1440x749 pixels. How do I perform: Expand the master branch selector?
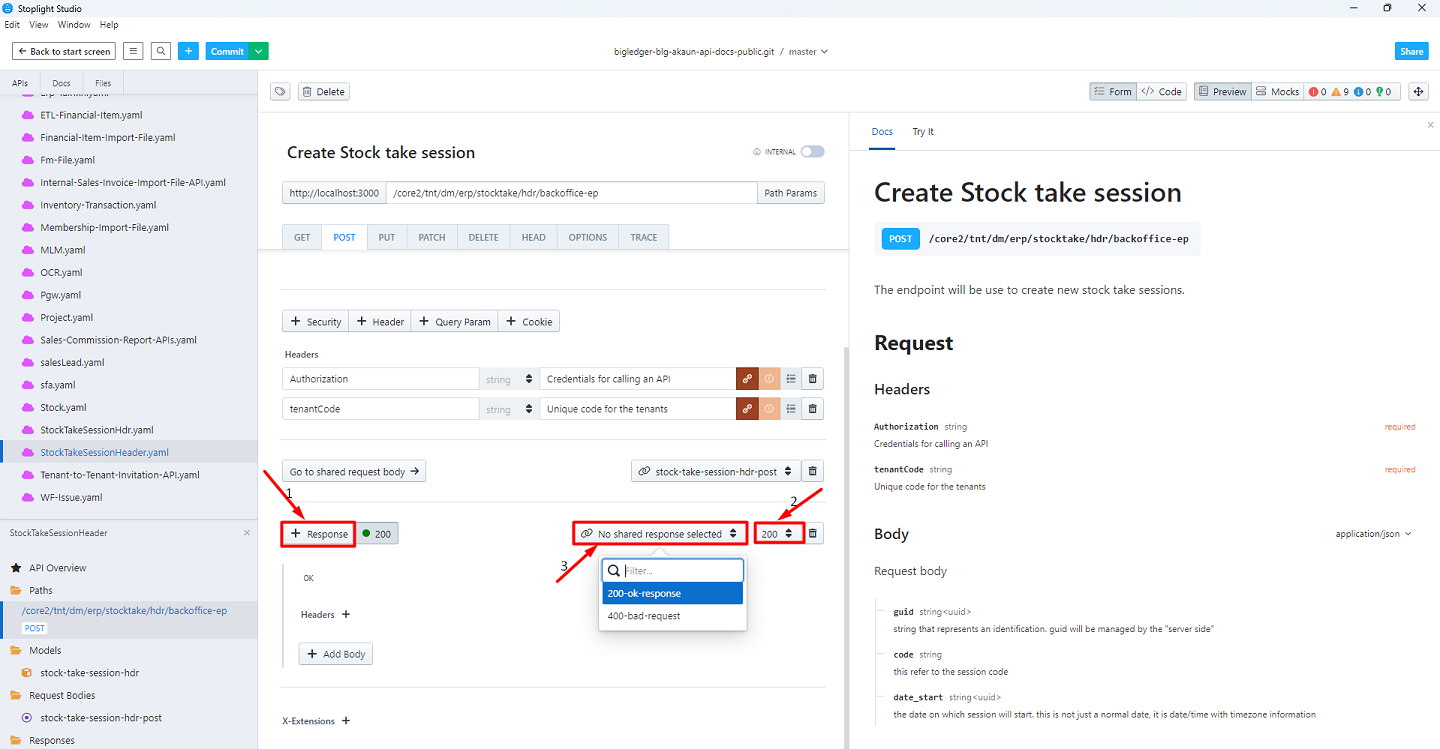(808, 51)
